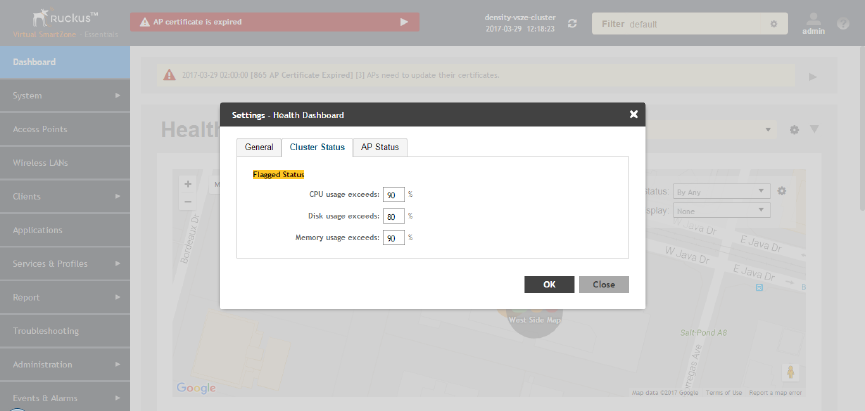
Task: Switch to the General tab
Action: [259, 147]
